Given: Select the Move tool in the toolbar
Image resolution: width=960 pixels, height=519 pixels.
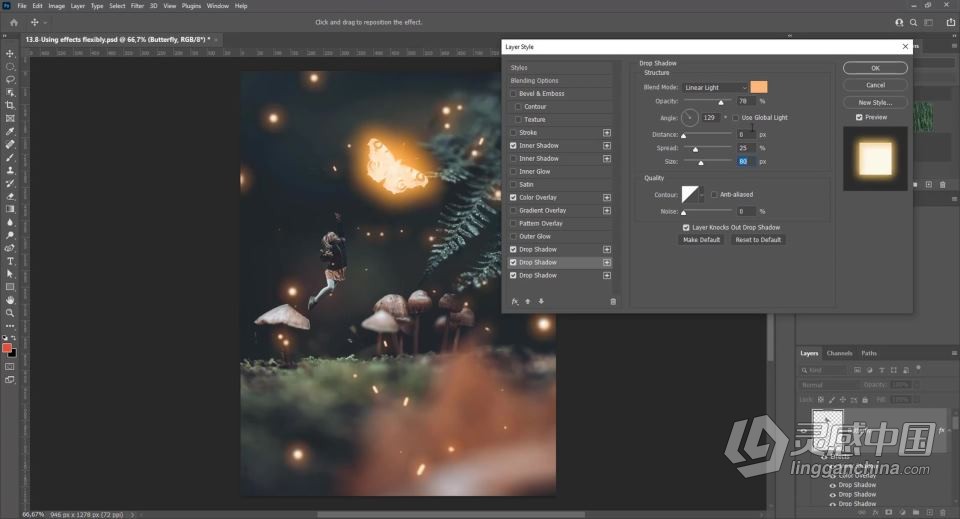Looking at the screenshot, I should (10, 54).
